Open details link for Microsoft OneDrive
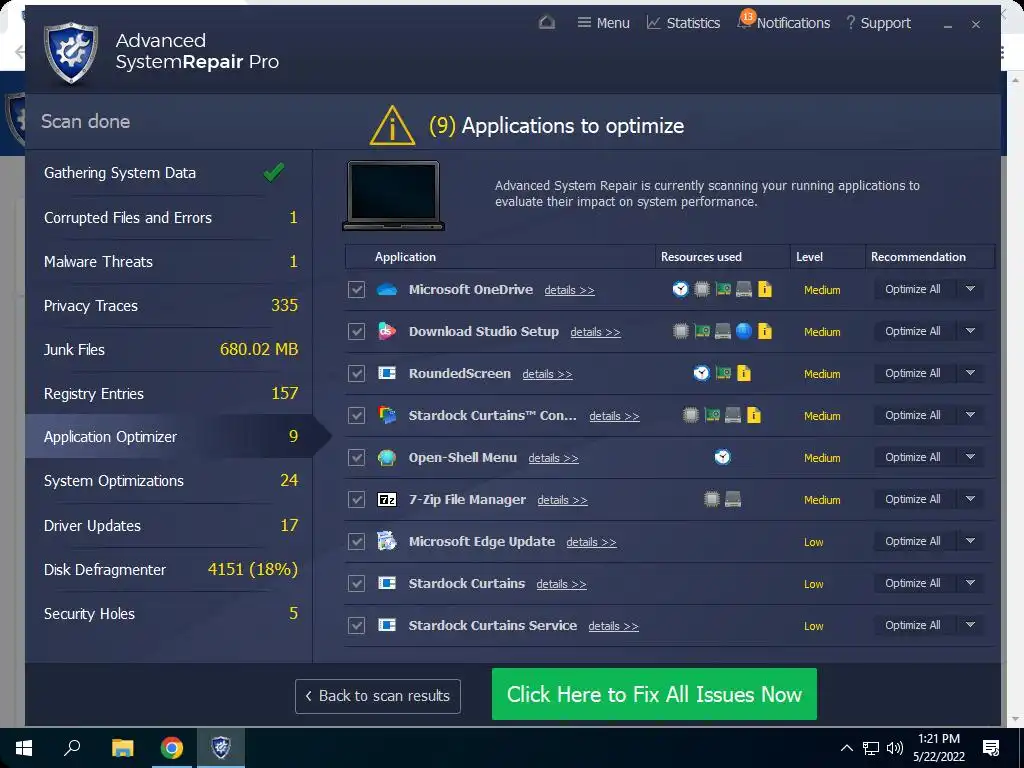Image resolution: width=1024 pixels, height=768 pixels. [x=569, y=290]
